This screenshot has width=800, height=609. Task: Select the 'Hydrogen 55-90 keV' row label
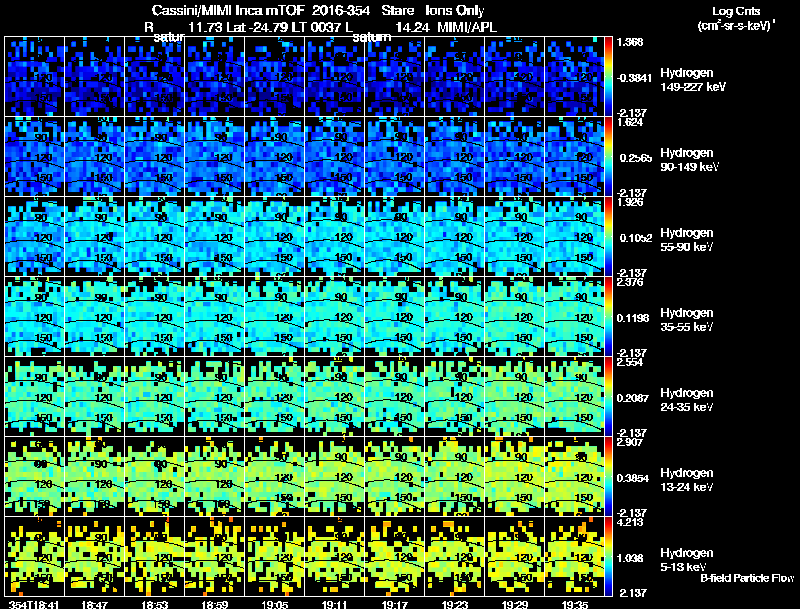tap(687, 240)
